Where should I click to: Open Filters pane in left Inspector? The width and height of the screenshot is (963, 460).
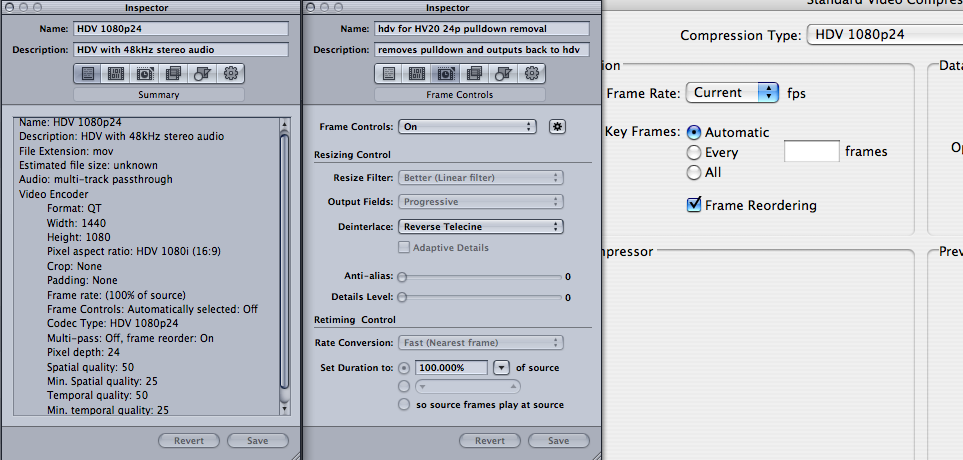point(174,73)
